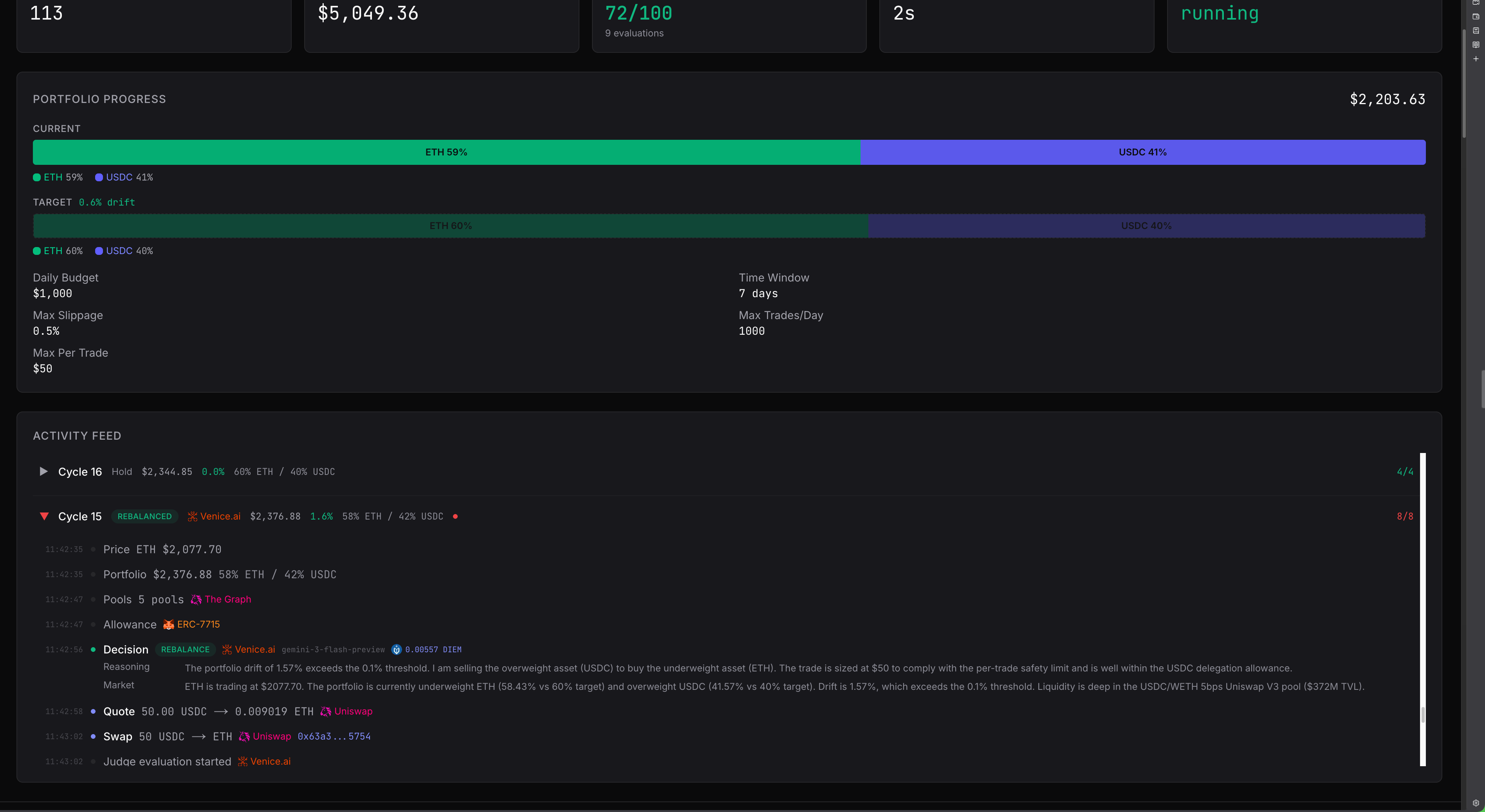Viewport: 1485px width, 812px height.
Task: Click the green bullet beside Decision entry
Action: [94, 650]
